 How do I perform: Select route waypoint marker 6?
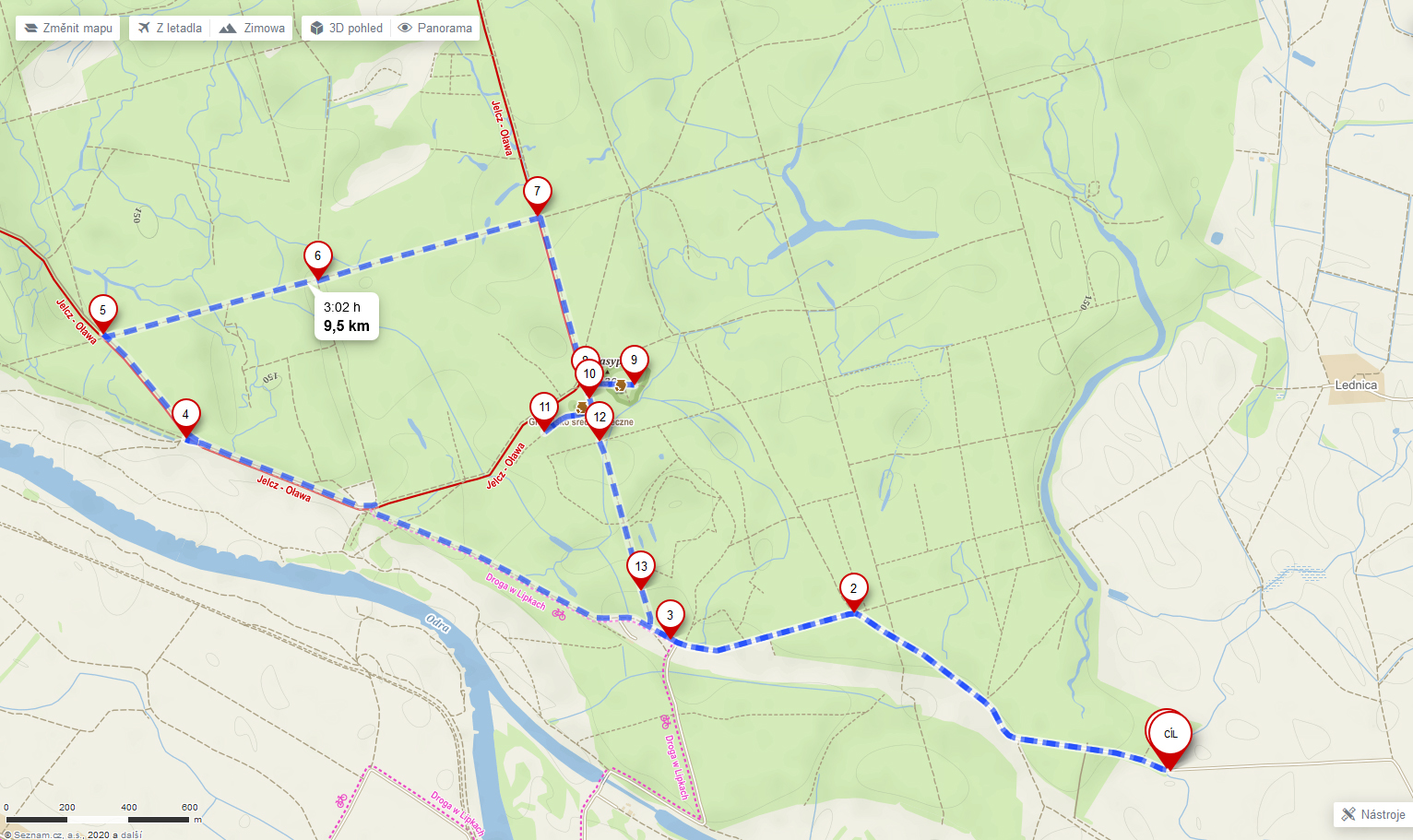click(x=318, y=258)
